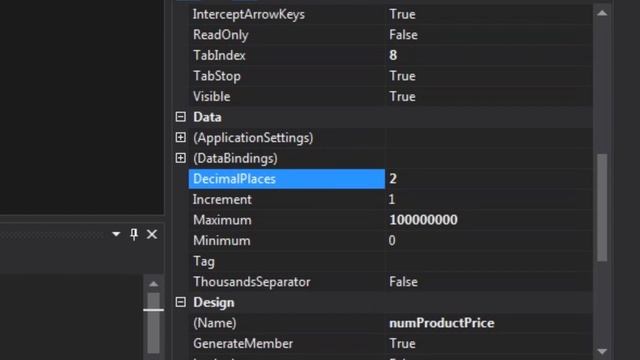Close the left docked panel
Screen dimensions: 640x360
152,234
